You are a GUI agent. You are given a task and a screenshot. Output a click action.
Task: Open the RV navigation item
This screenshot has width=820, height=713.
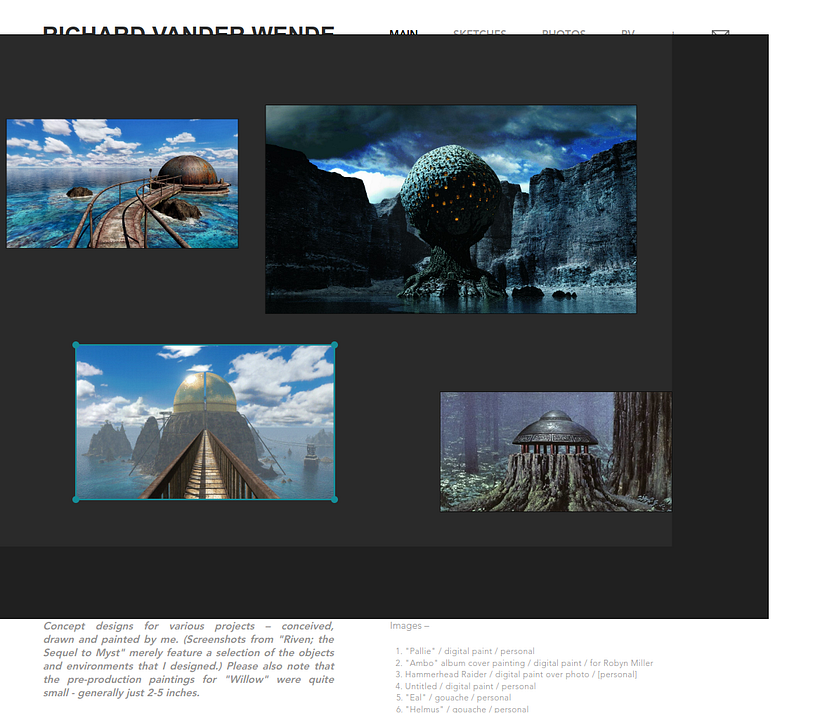pos(628,32)
